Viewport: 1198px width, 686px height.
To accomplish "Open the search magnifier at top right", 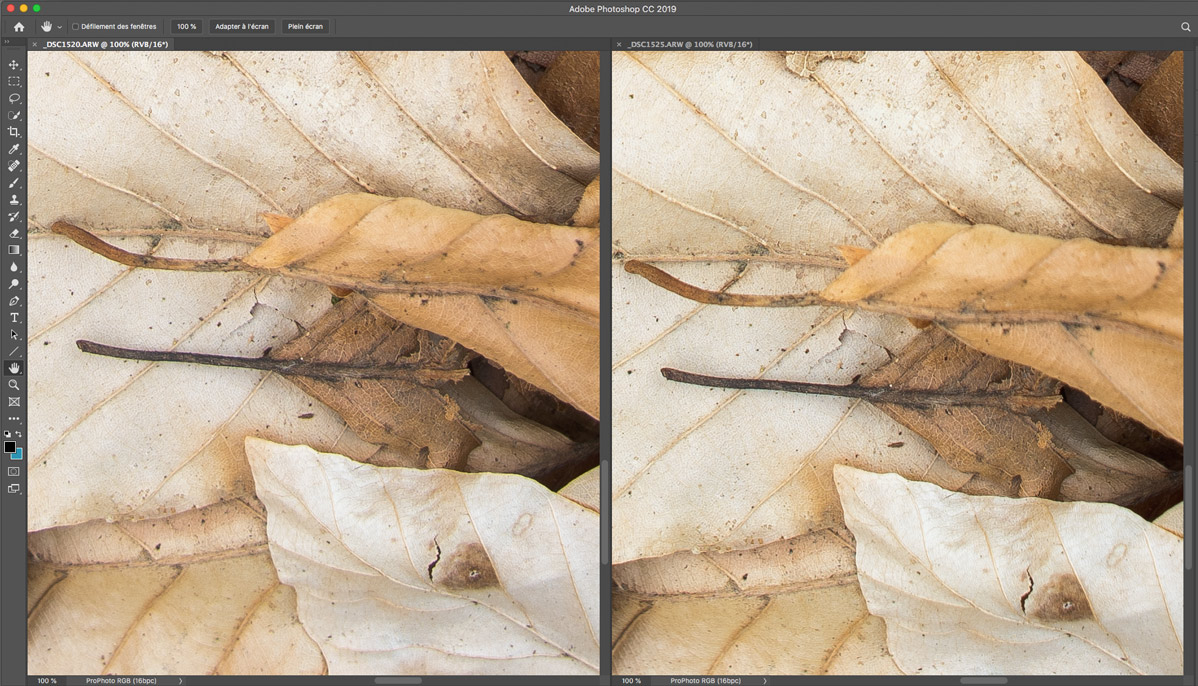I will (1185, 27).
